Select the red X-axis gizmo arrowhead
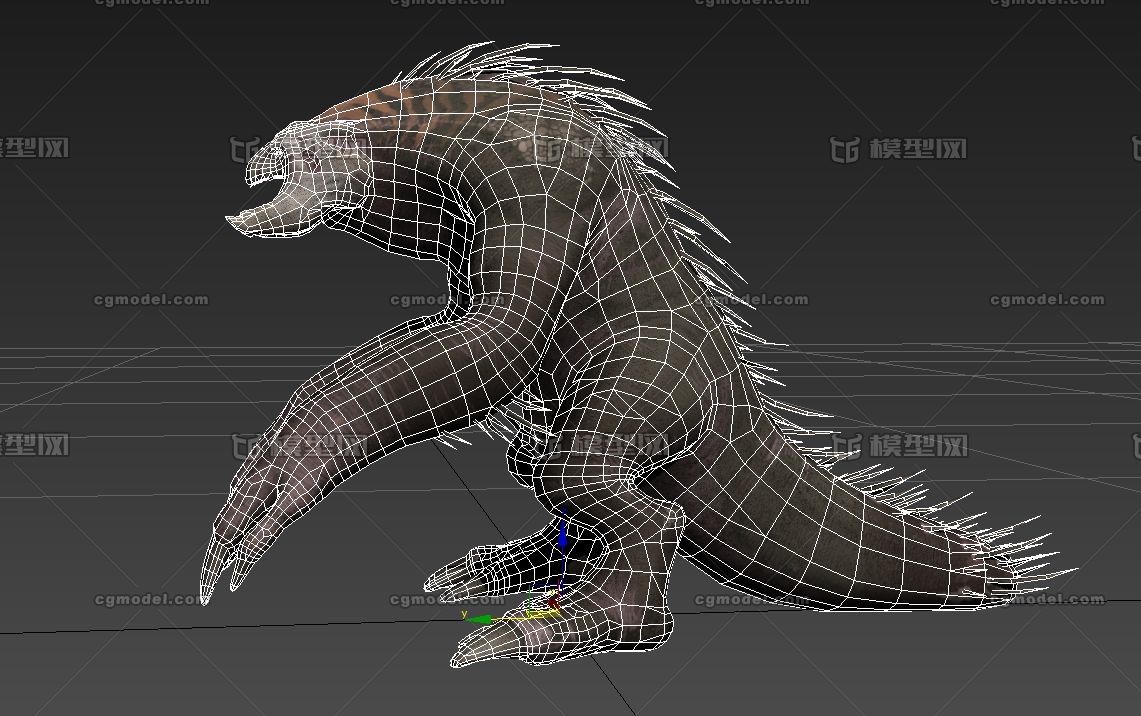 (553, 602)
